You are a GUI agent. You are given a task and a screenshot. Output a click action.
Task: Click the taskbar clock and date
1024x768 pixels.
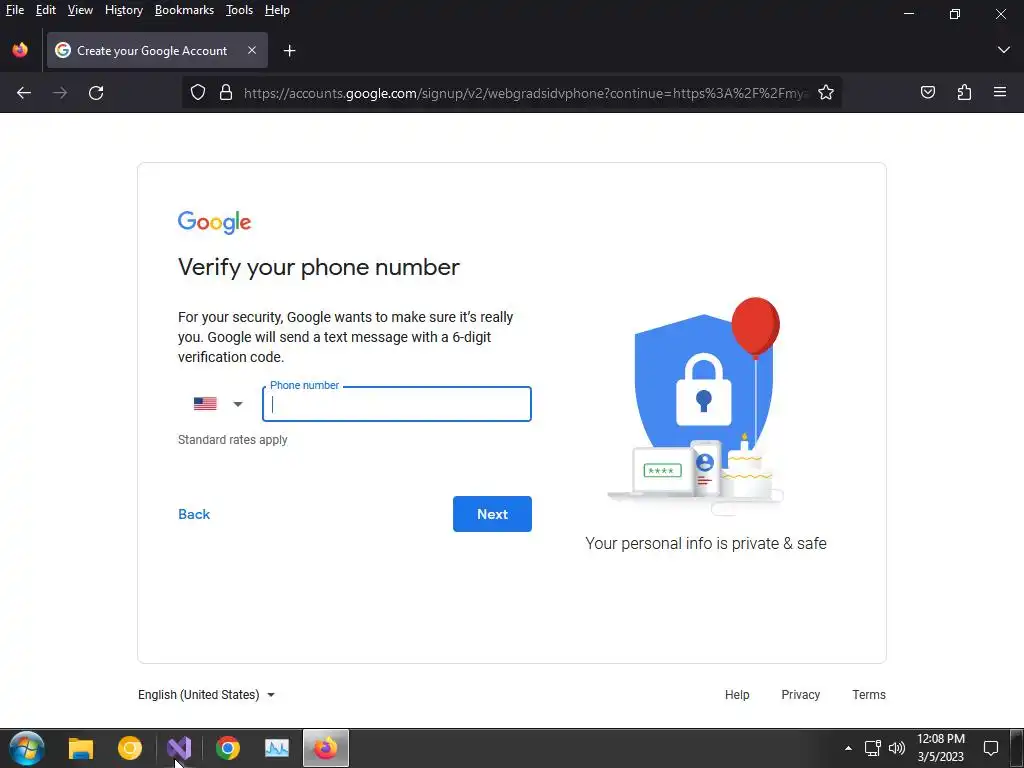click(x=940, y=748)
